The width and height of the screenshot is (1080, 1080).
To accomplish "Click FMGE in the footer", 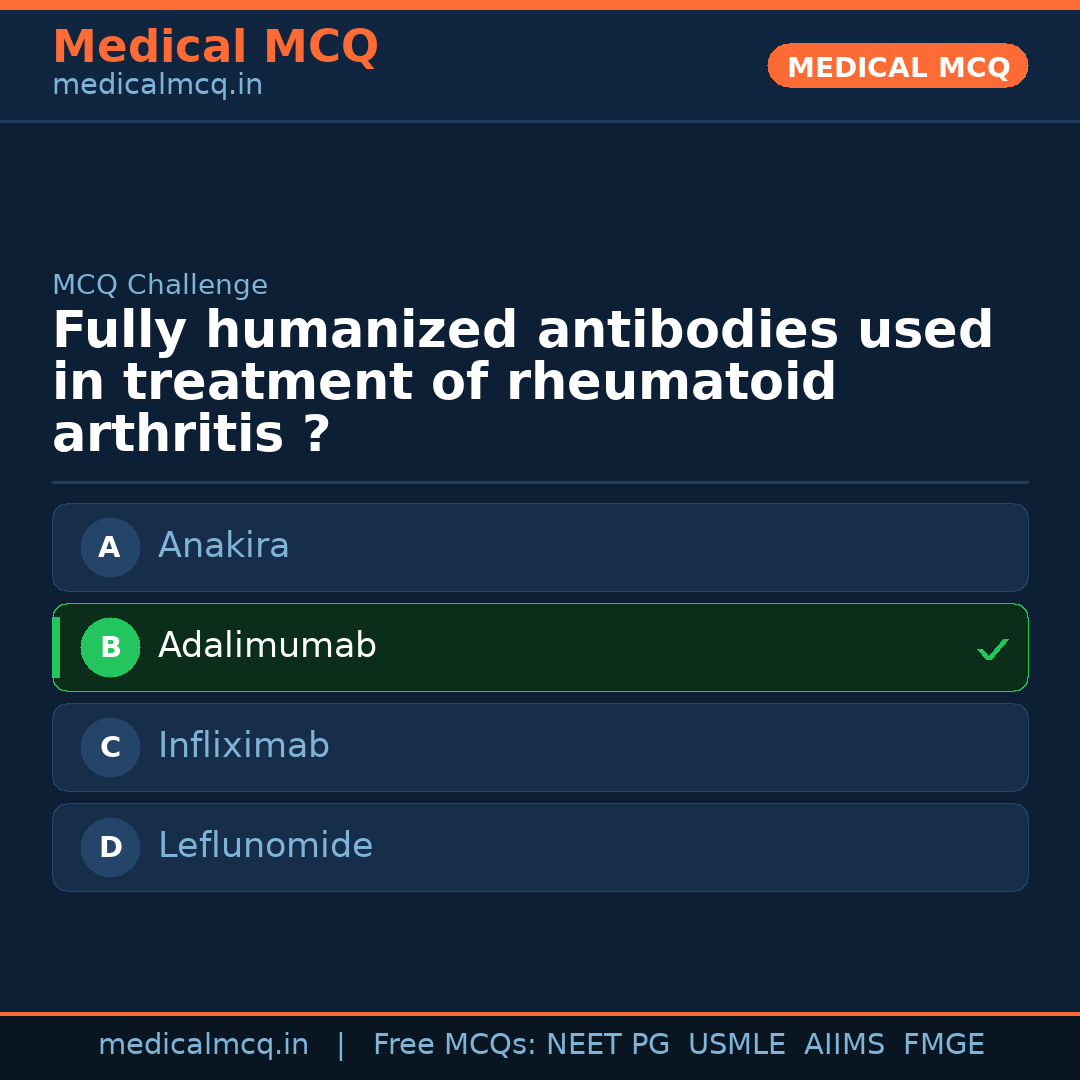I will 943,1045.
